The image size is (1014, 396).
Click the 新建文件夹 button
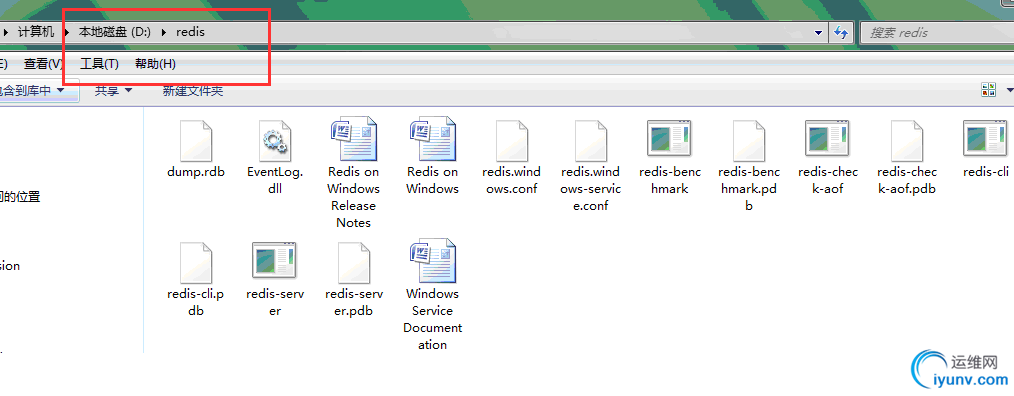pos(193,91)
